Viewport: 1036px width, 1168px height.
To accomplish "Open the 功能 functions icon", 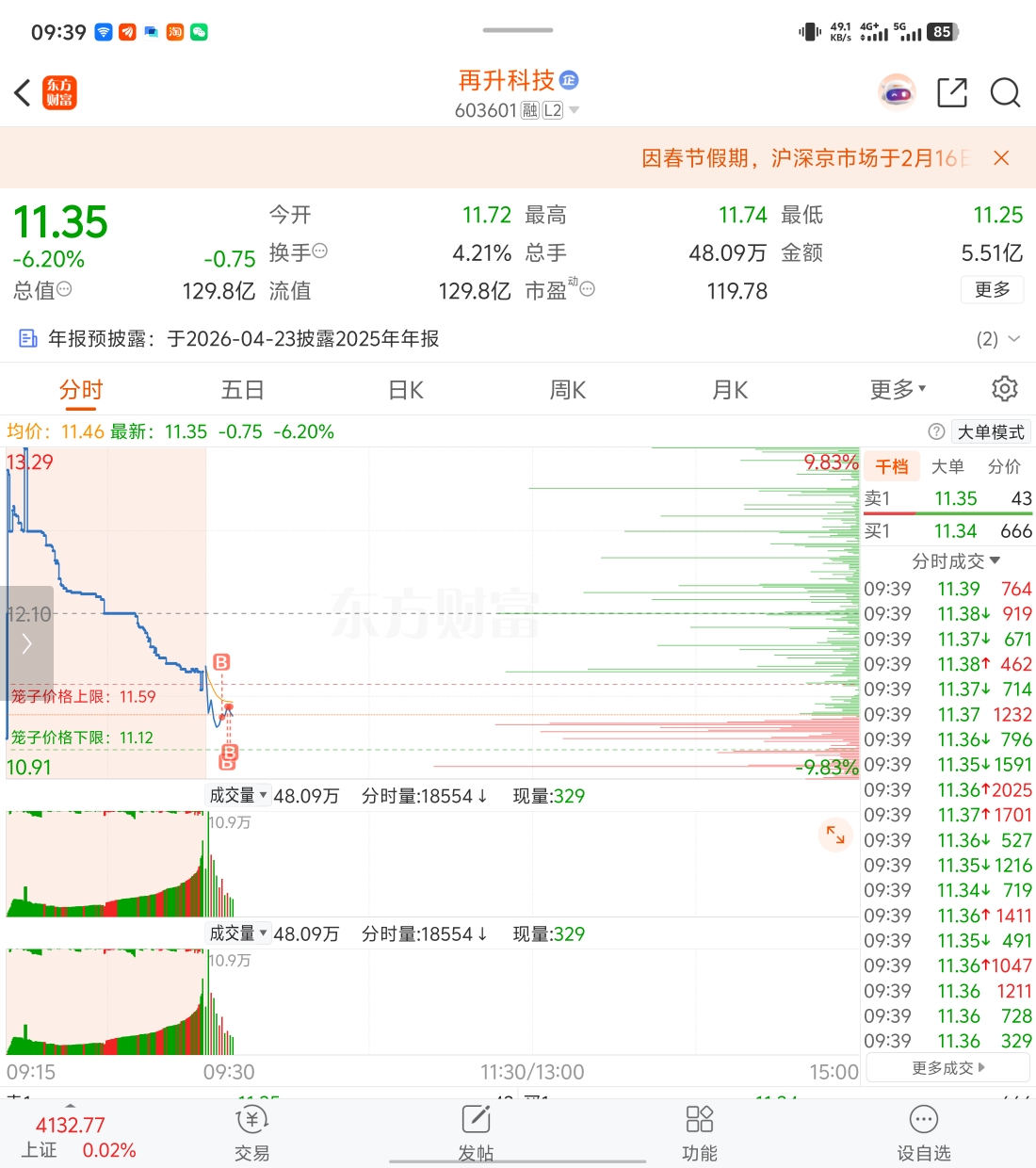I will (700, 1133).
